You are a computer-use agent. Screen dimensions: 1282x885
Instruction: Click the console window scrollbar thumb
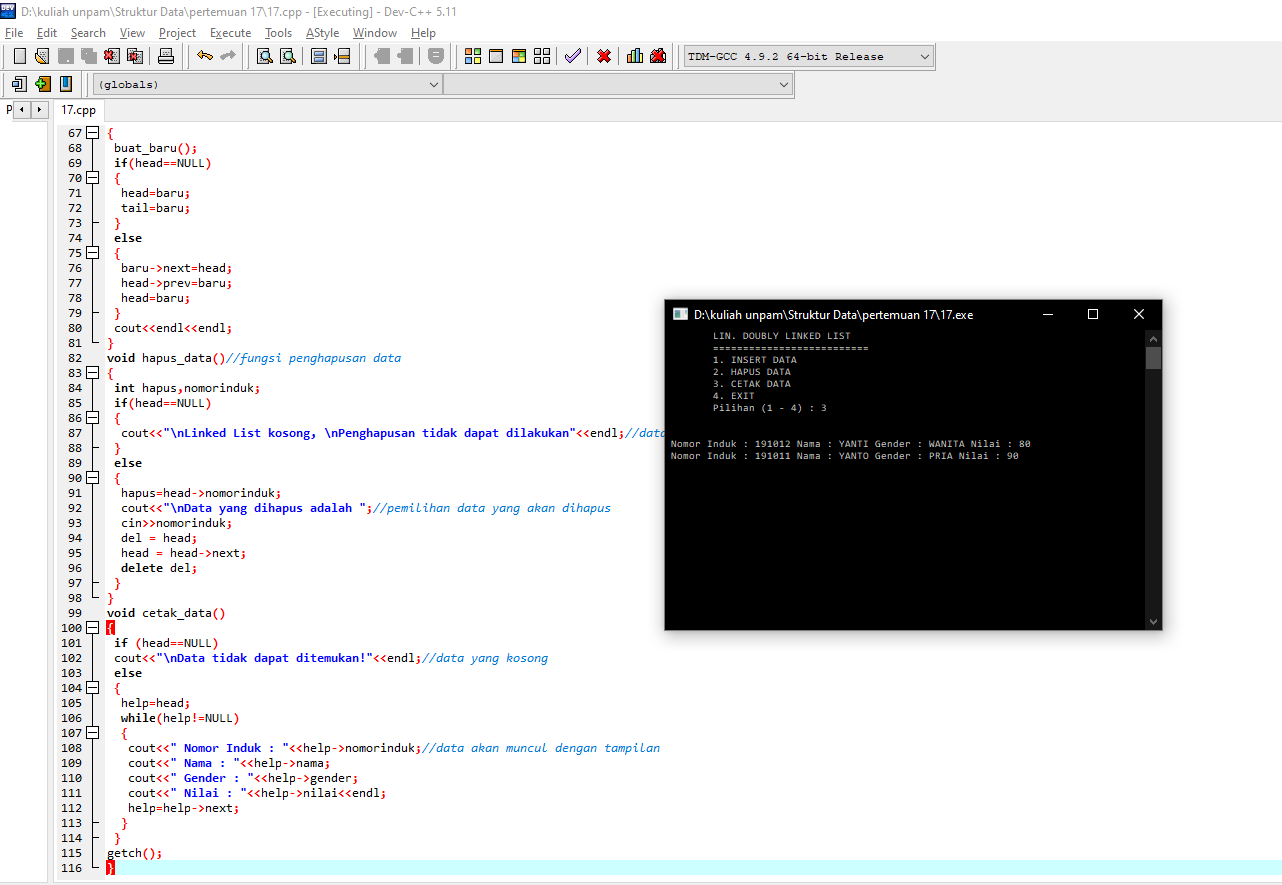[1153, 358]
